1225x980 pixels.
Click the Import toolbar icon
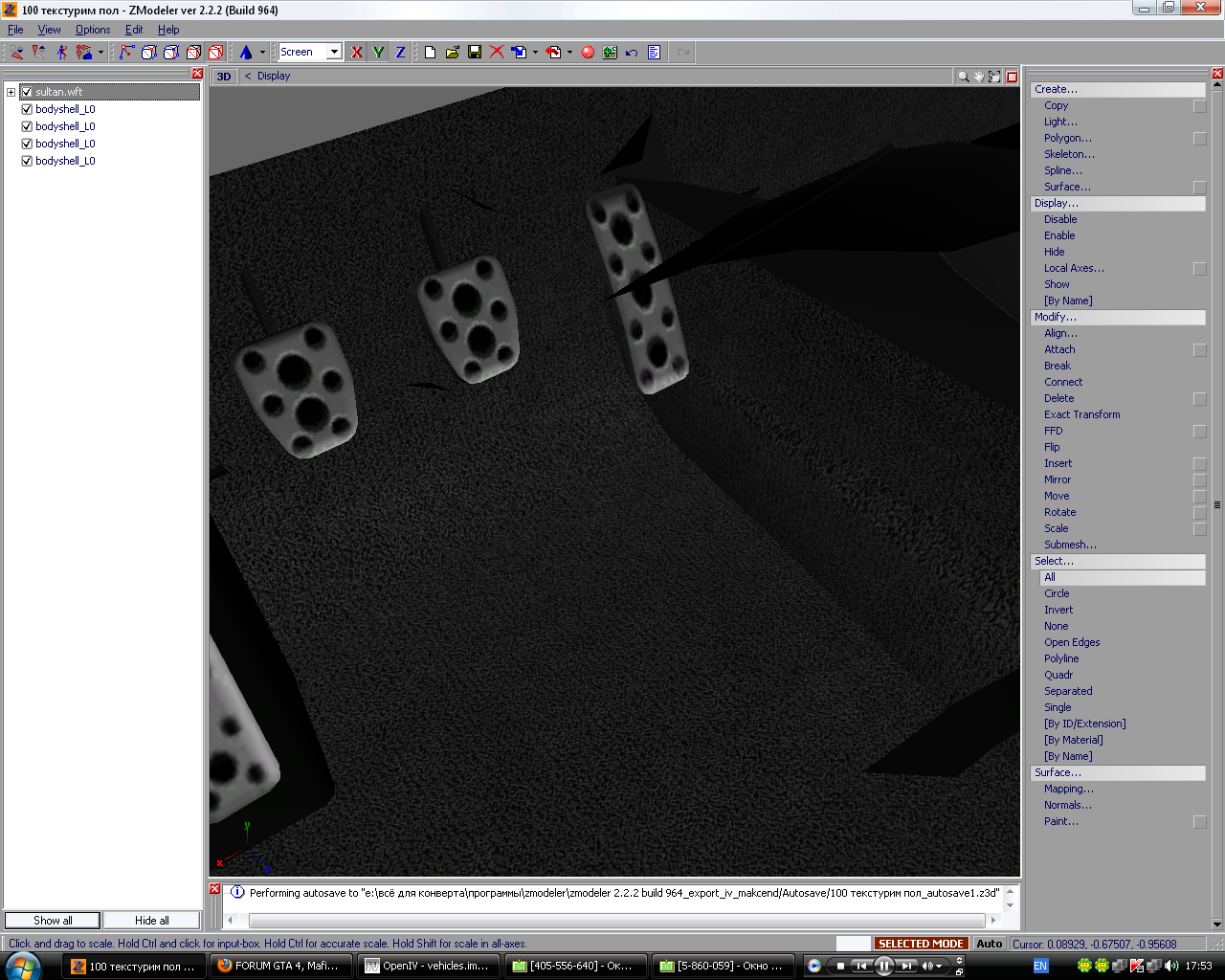pyautogui.click(x=519, y=52)
